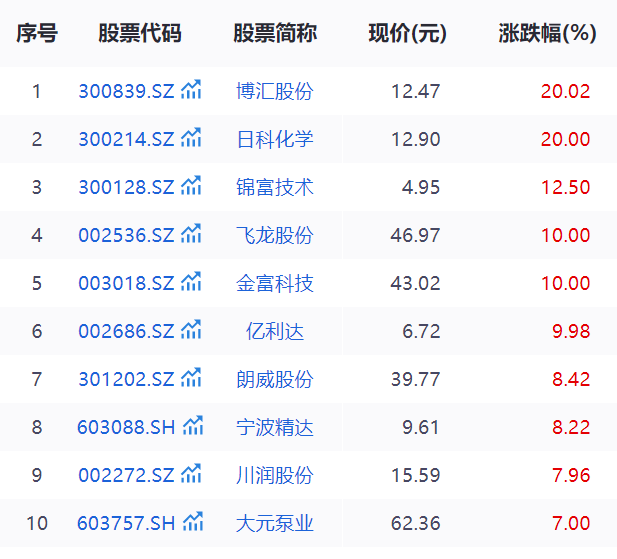Open stock code 002686.SZ link
This screenshot has height=559, width=617.
[x=126, y=331]
